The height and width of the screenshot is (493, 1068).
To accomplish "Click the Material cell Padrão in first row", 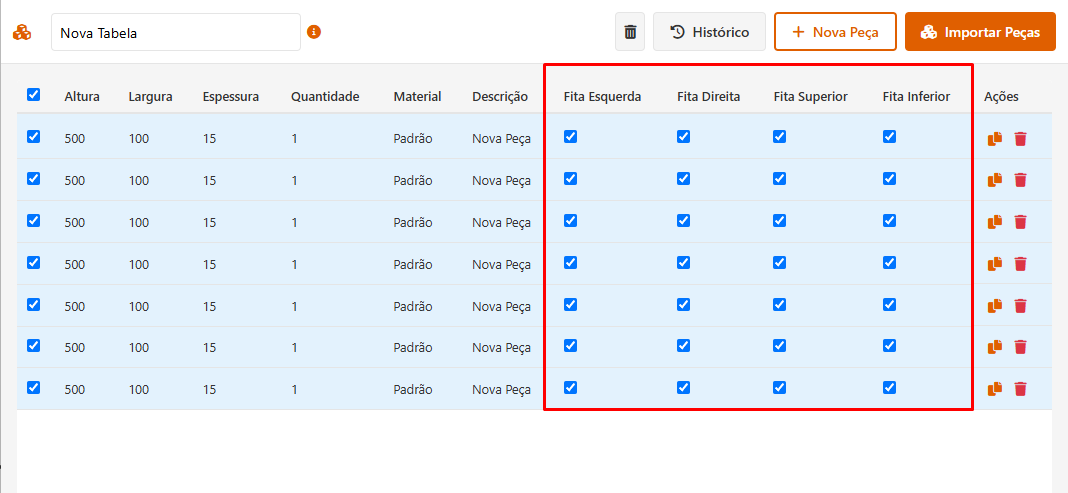I will click(x=413, y=139).
